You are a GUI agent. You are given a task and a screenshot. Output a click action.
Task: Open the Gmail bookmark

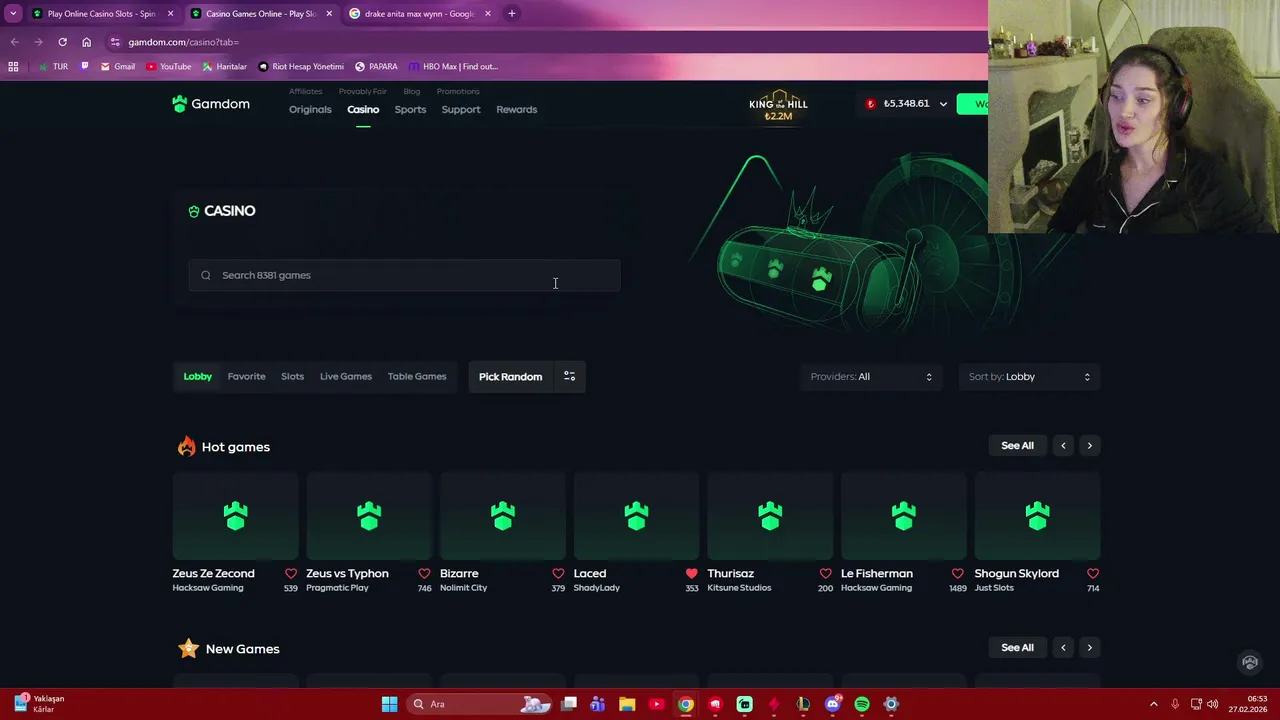click(x=118, y=67)
